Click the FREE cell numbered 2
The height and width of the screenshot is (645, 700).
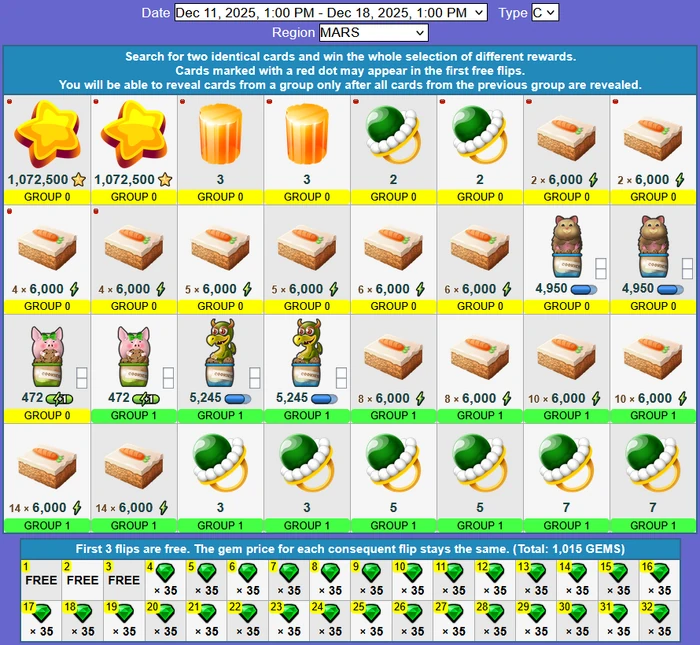[83, 580]
